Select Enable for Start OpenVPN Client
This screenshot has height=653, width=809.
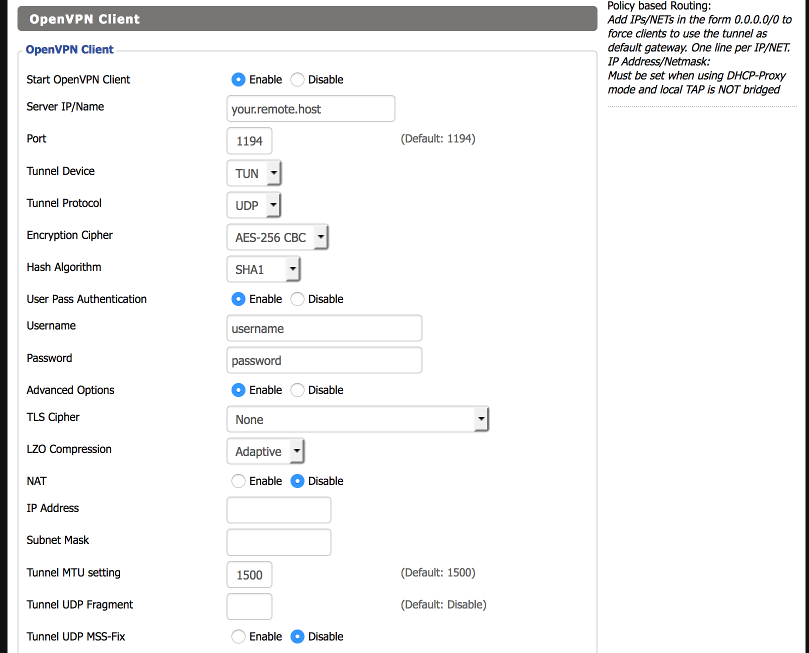(x=238, y=79)
